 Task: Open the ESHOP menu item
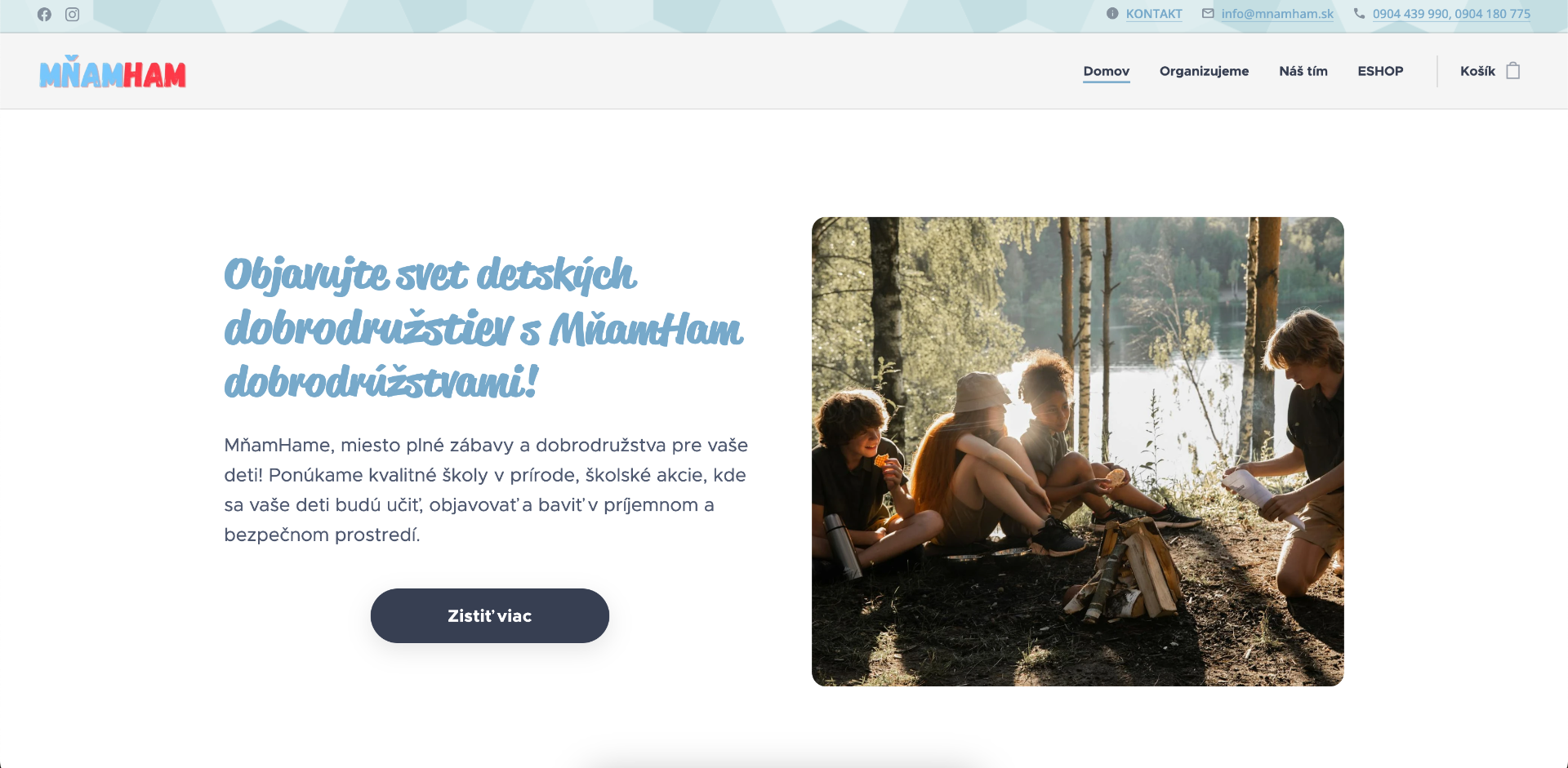1380,71
